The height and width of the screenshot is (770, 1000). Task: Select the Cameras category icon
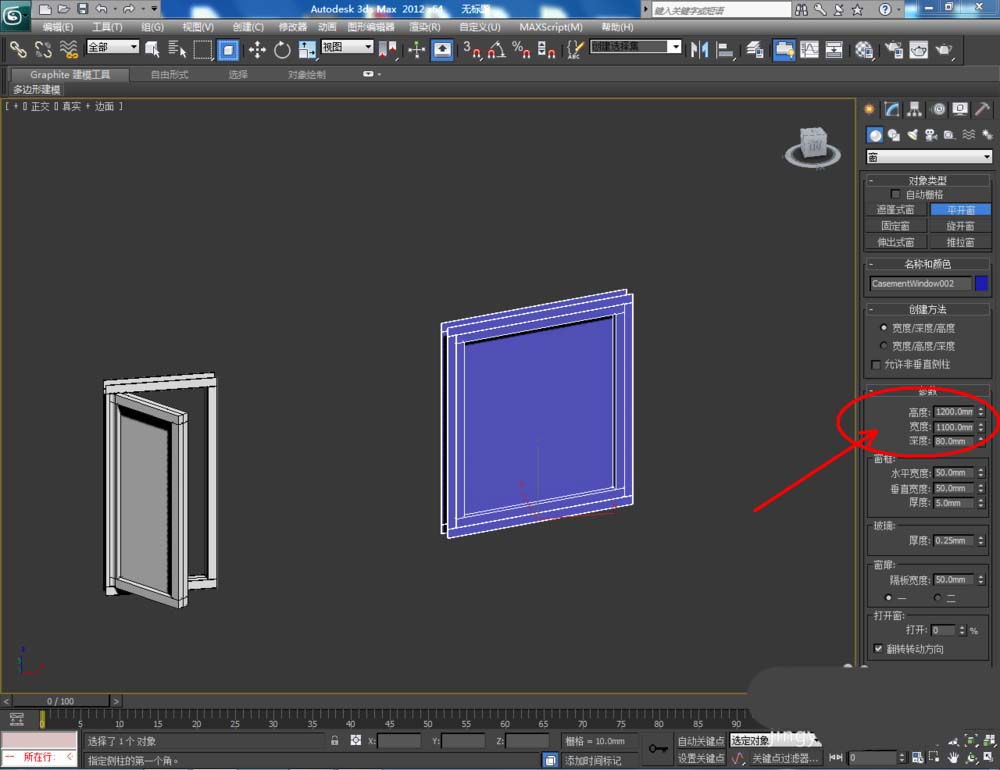(931, 135)
